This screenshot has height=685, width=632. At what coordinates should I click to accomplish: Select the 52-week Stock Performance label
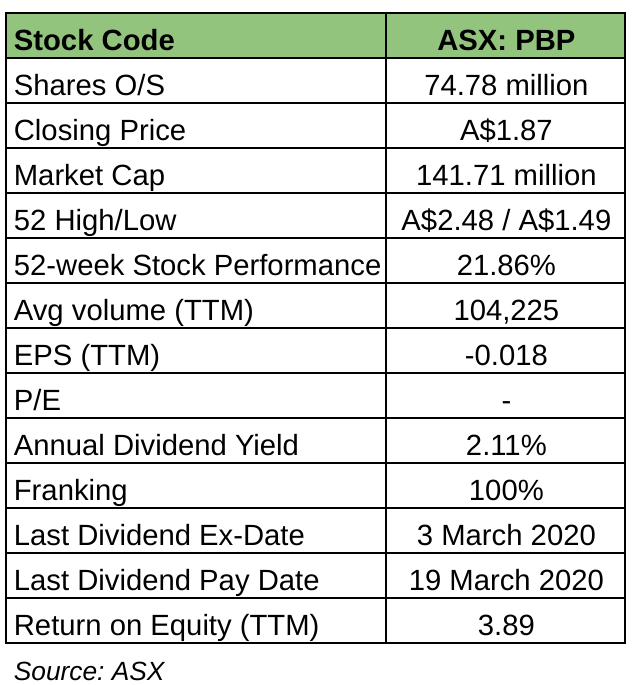point(197,265)
